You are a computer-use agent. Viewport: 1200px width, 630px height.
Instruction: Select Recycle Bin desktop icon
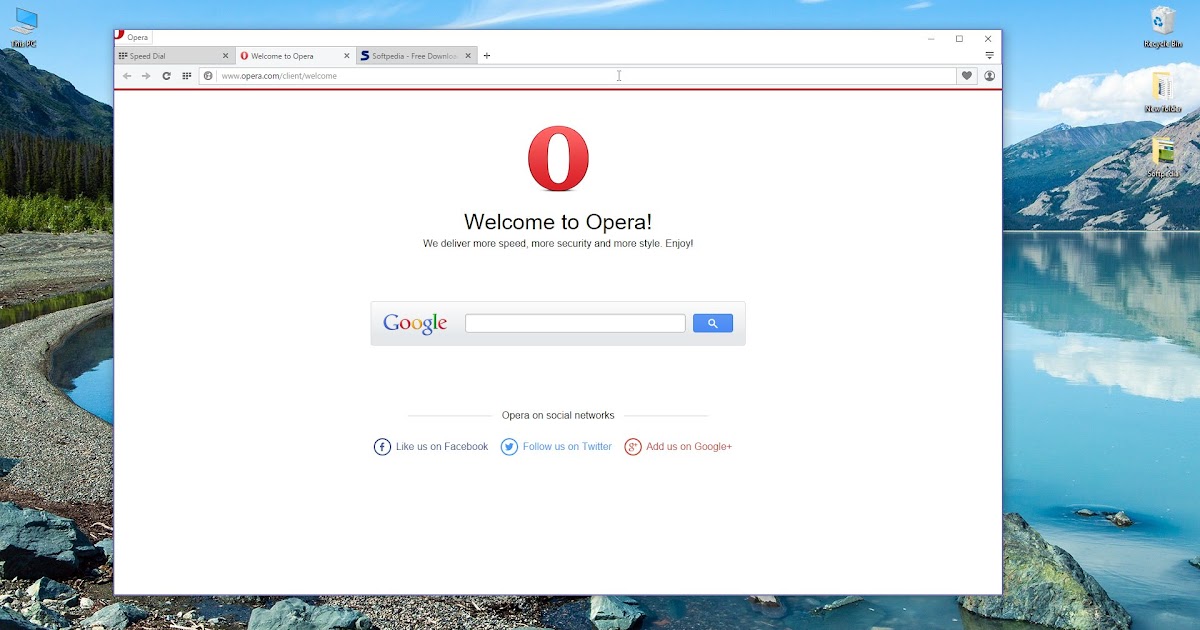click(1163, 27)
